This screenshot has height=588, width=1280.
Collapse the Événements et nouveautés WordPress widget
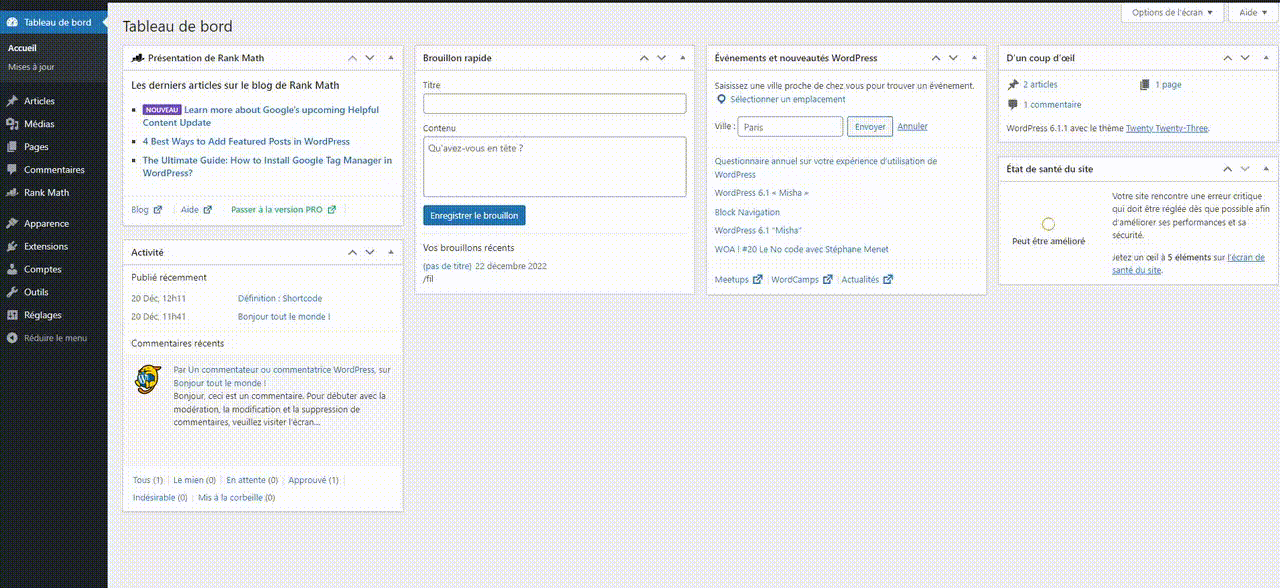click(974, 58)
